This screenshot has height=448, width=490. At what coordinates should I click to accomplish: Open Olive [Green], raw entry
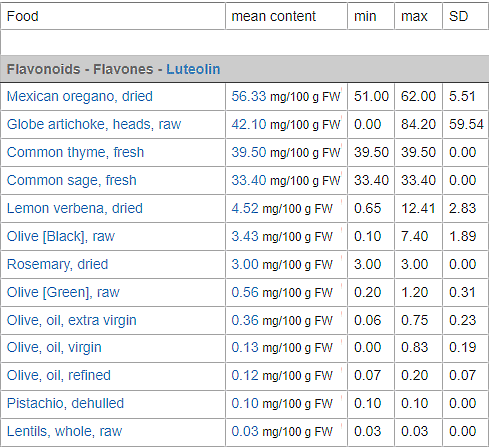click(x=63, y=292)
